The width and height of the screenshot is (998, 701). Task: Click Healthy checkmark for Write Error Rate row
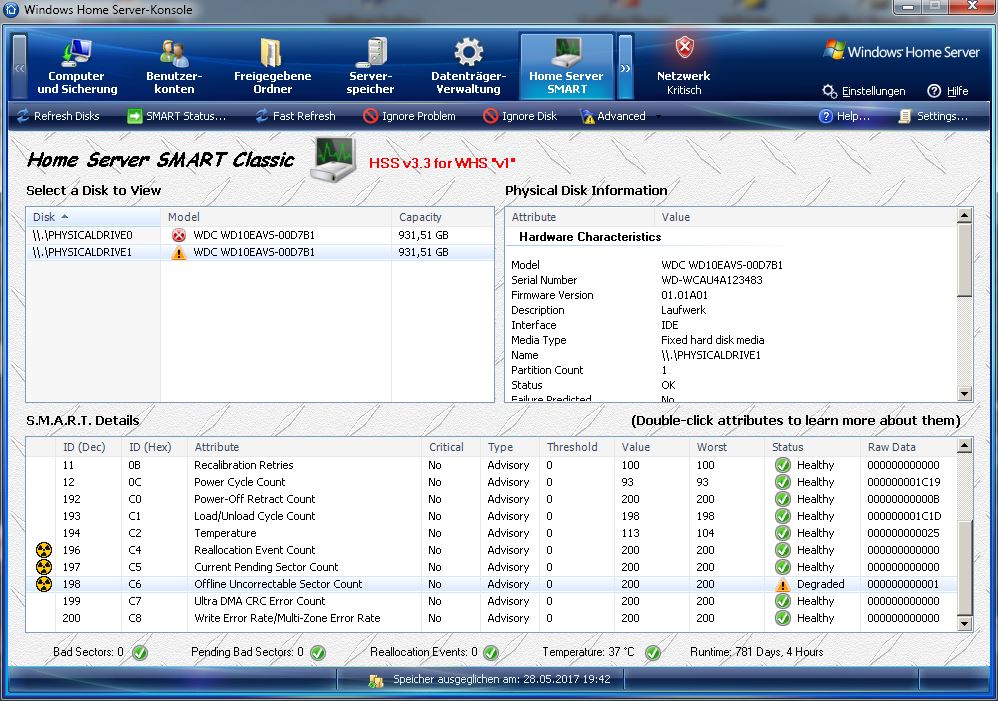coord(783,618)
